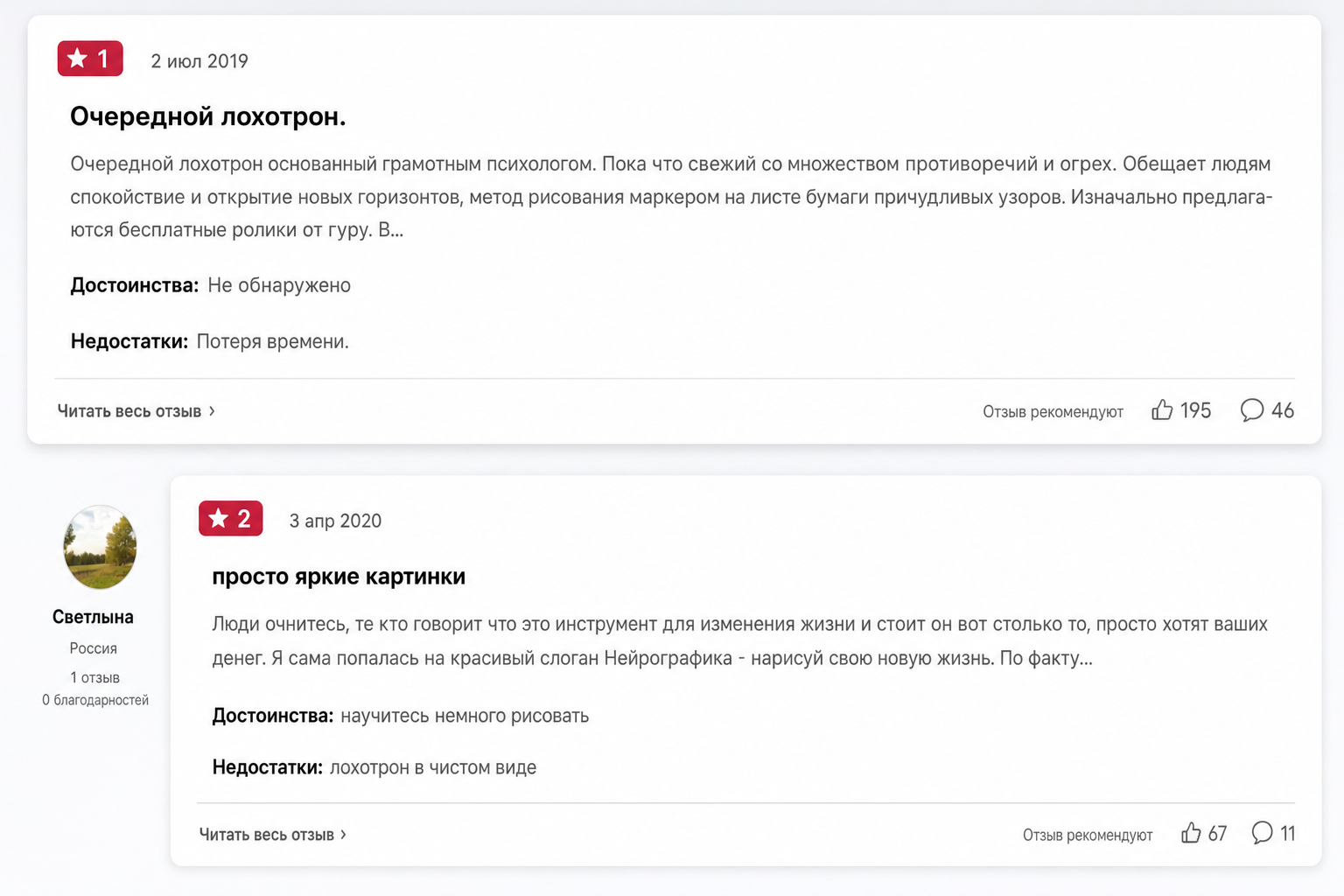Image resolution: width=1344 pixels, height=896 pixels.
Task: Click 'Отзыв рекомендуют' label on second review
Action: click(1088, 835)
